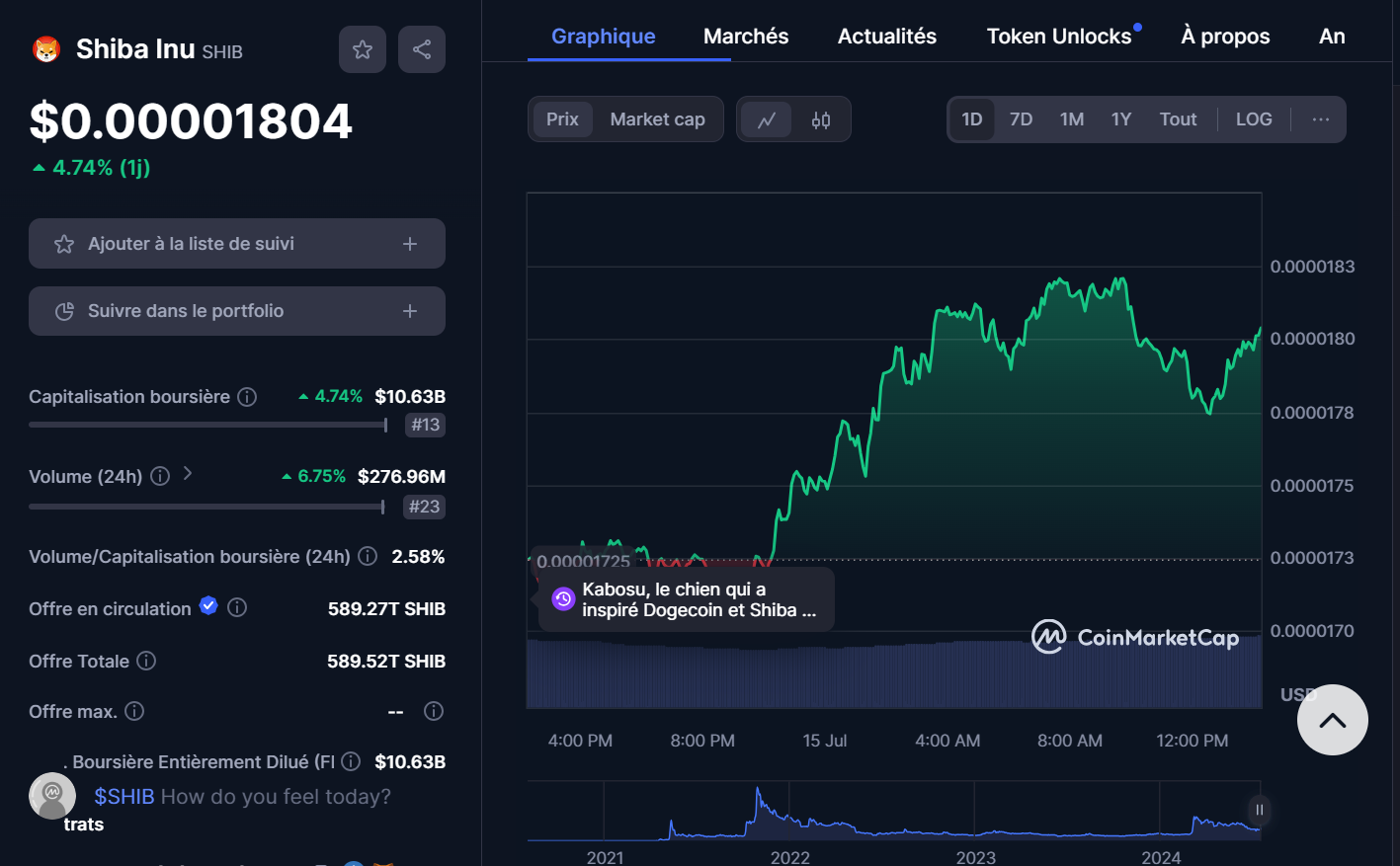The height and width of the screenshot is (866, 1400).
Task: Click the 2.58% volume ratio value
Action: tap(418, 557)
